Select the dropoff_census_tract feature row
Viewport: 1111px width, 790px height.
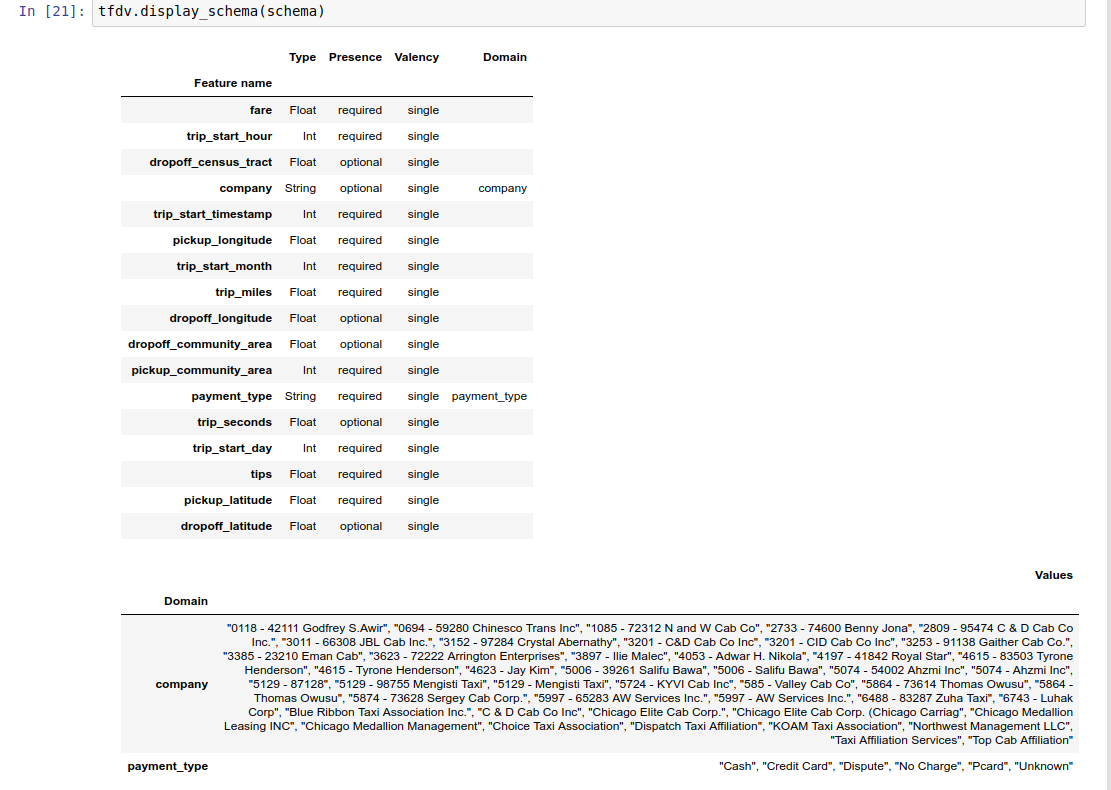(326, 162)
